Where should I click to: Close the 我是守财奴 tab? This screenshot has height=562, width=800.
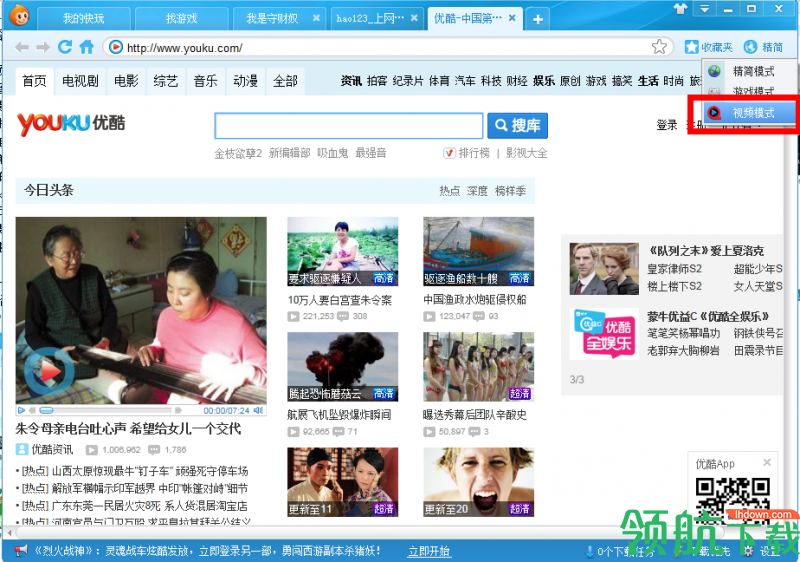coord(316,18)
